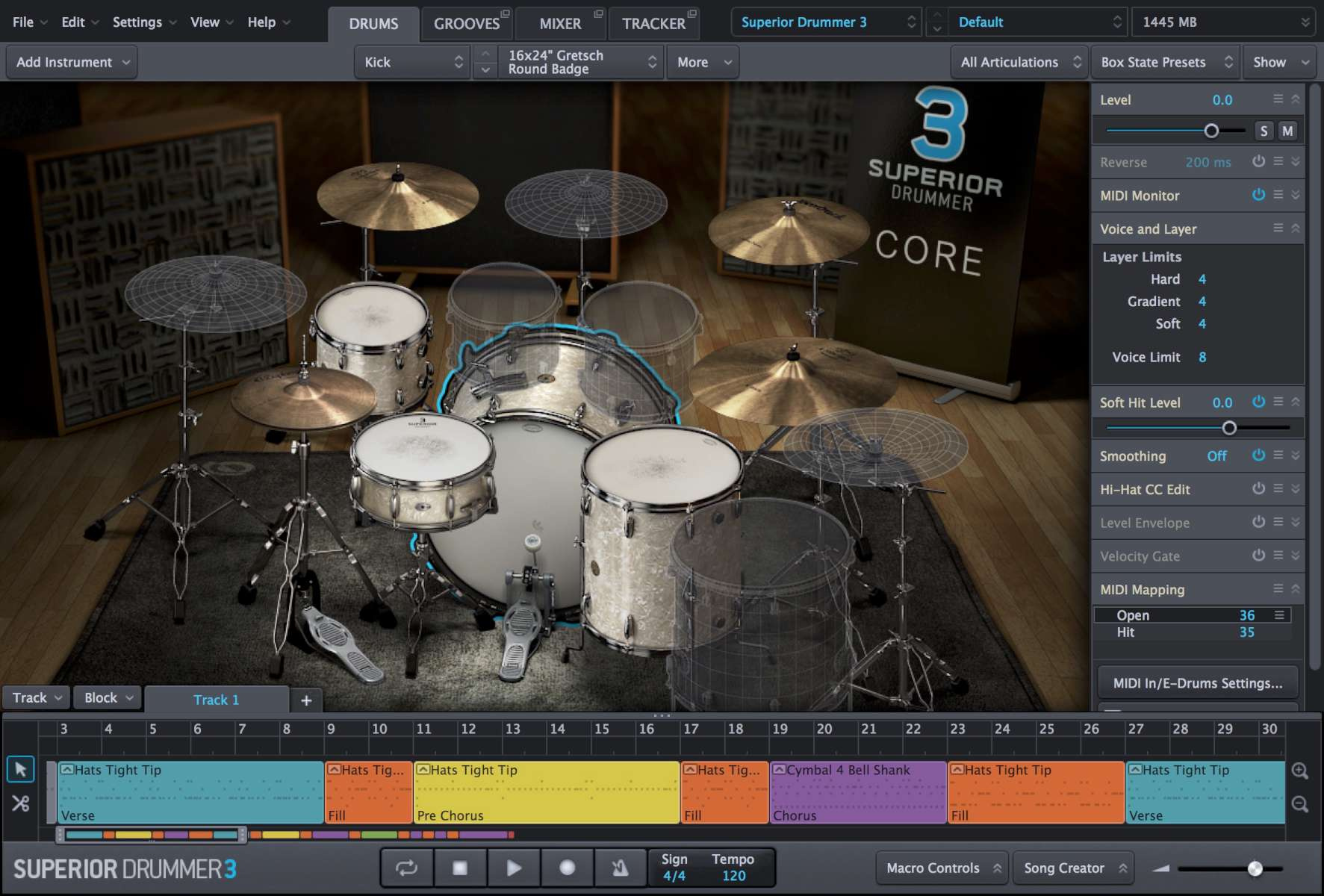
Task: Click the MIDI In/E-Drums Settings button
Action: pyautogui.click(x=1197, y=682)
